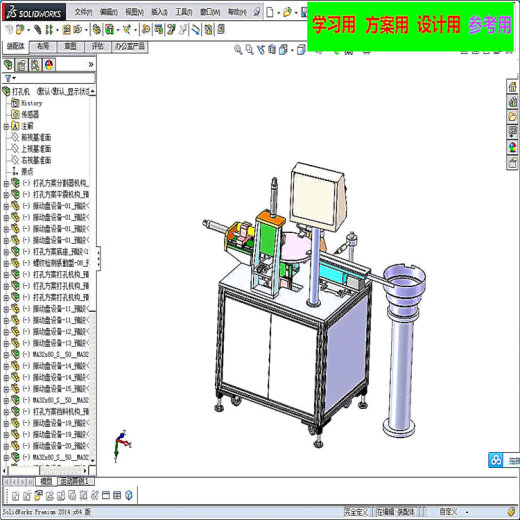
Task: Click the Show Hidden Components icon
Action: 96,30
